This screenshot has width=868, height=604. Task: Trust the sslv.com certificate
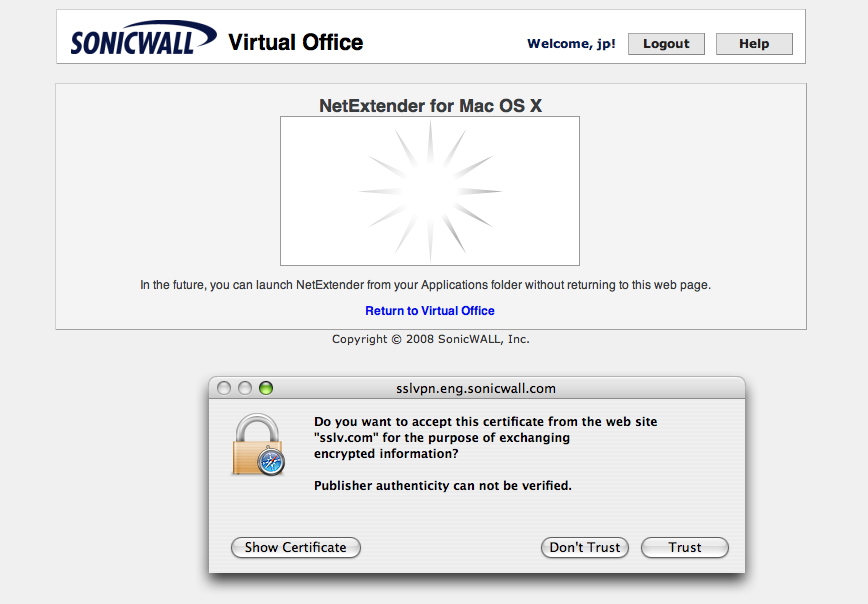[x=685, y=547]
